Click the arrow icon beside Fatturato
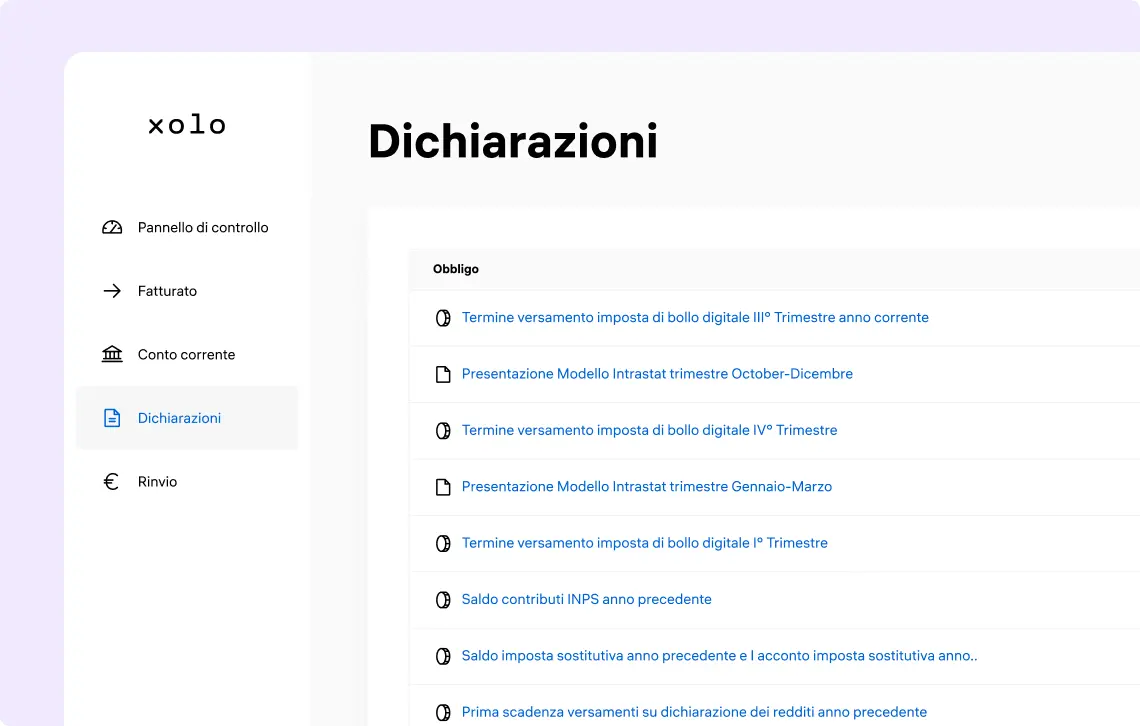 coord(112,291)
